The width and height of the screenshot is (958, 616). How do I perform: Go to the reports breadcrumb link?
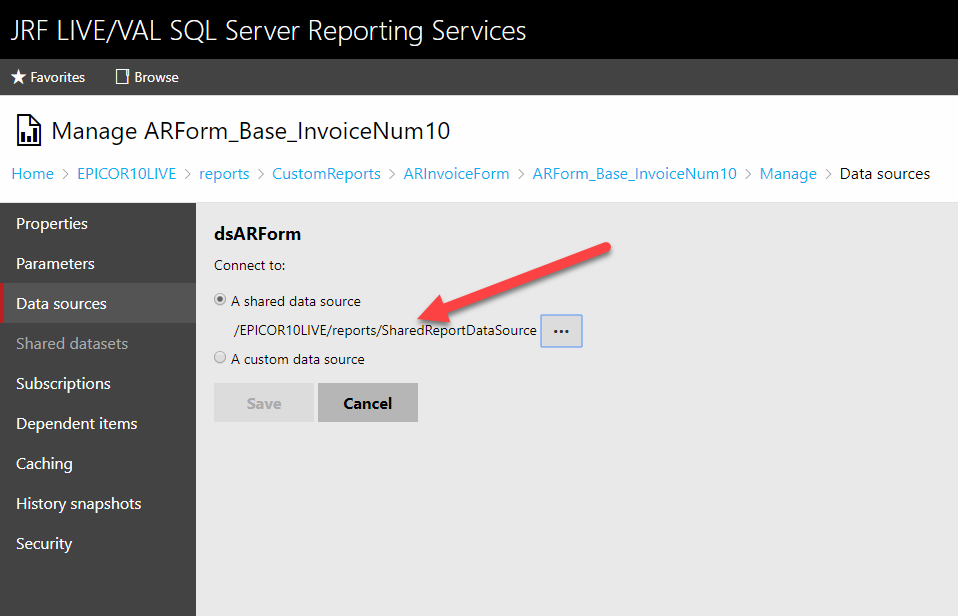pyautogui.click(x=224, y=174)
